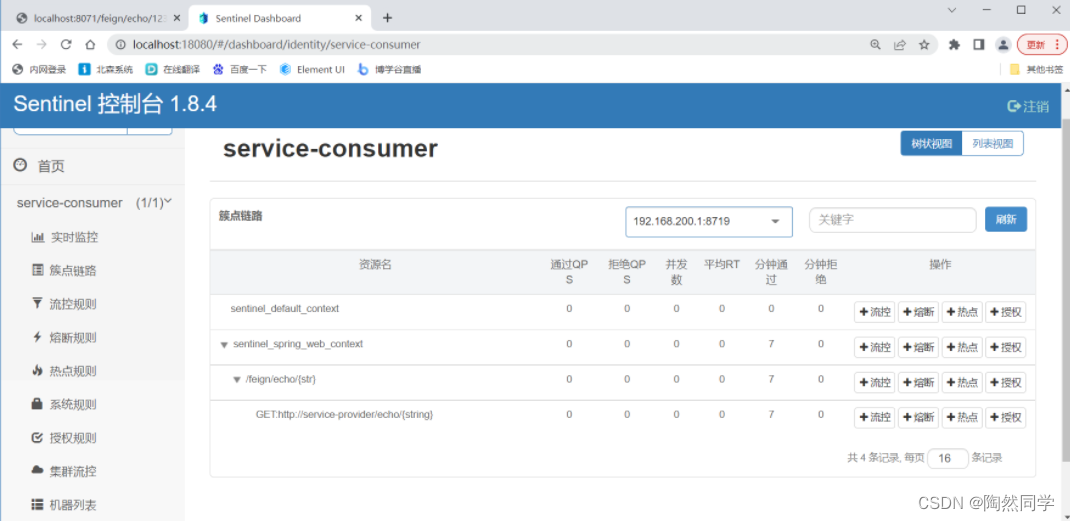1070x521 pixels.
Task: Click the browser back arrow
Action: pyautogui.click(x=17, y=44)
